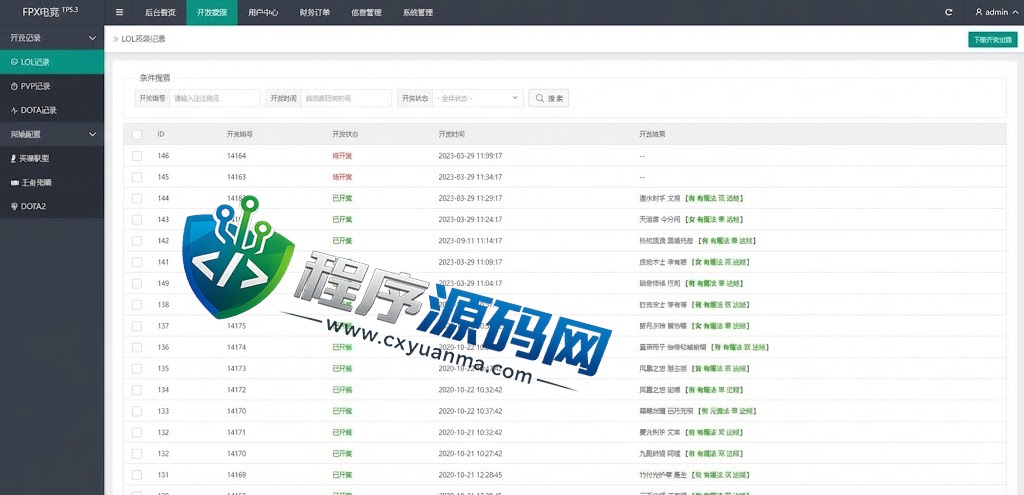The width and height of the screenshot is (1024, 495).
Task: Check the box for row ID 134
Action: pyautogui.click(x=136, y=390)
